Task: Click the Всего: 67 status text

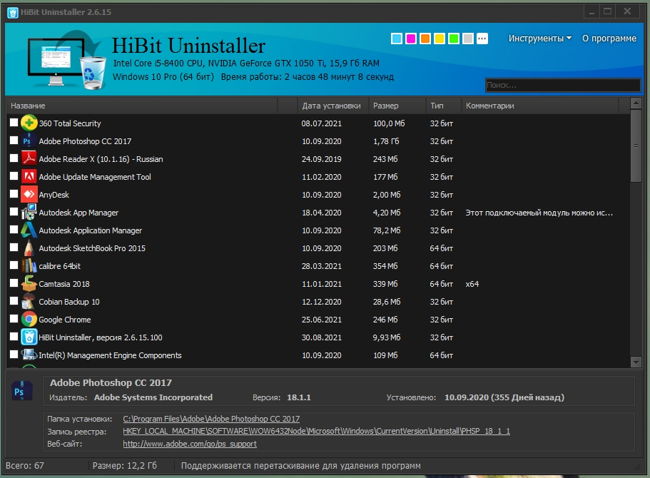Action: pos(24,466)
